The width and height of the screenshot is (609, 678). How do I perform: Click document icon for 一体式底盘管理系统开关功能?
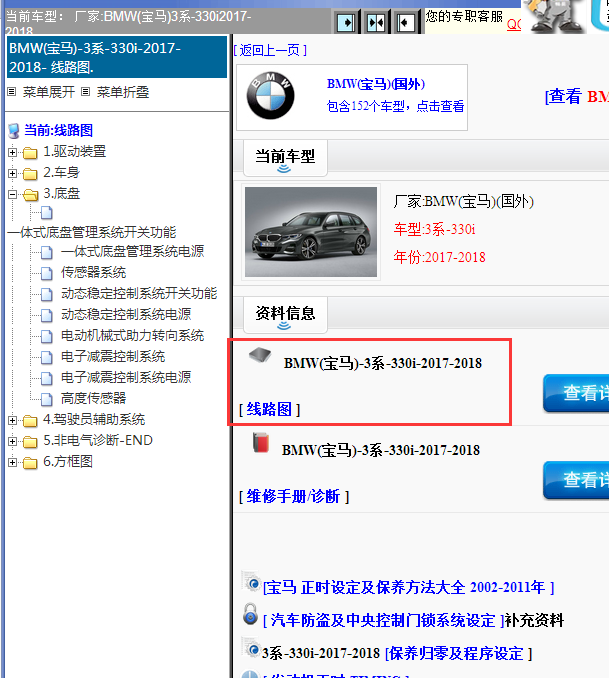tap(47, 213)
